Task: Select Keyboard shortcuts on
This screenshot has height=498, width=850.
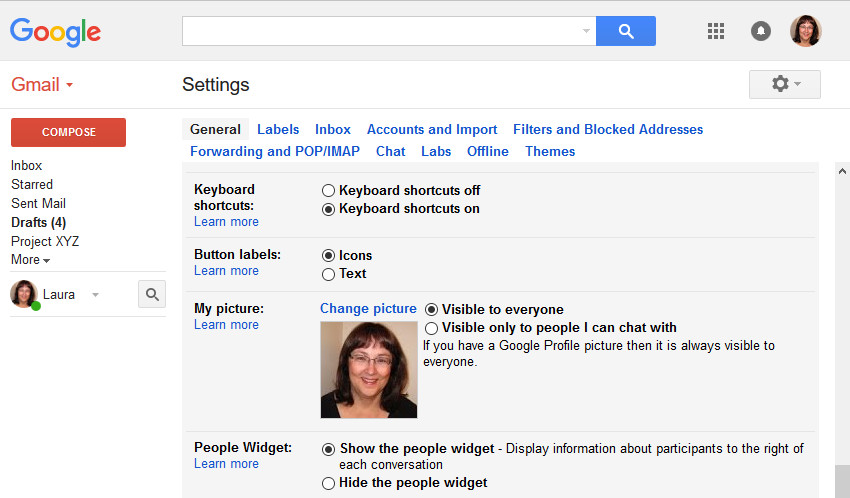Action: 328,209
